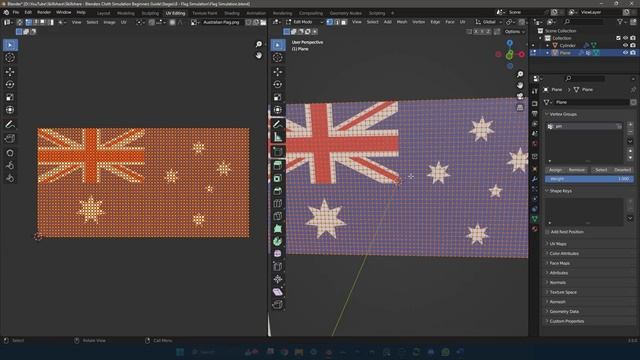
Task: Open the Image menu in UV editor
Action: [x=109, y=22]
